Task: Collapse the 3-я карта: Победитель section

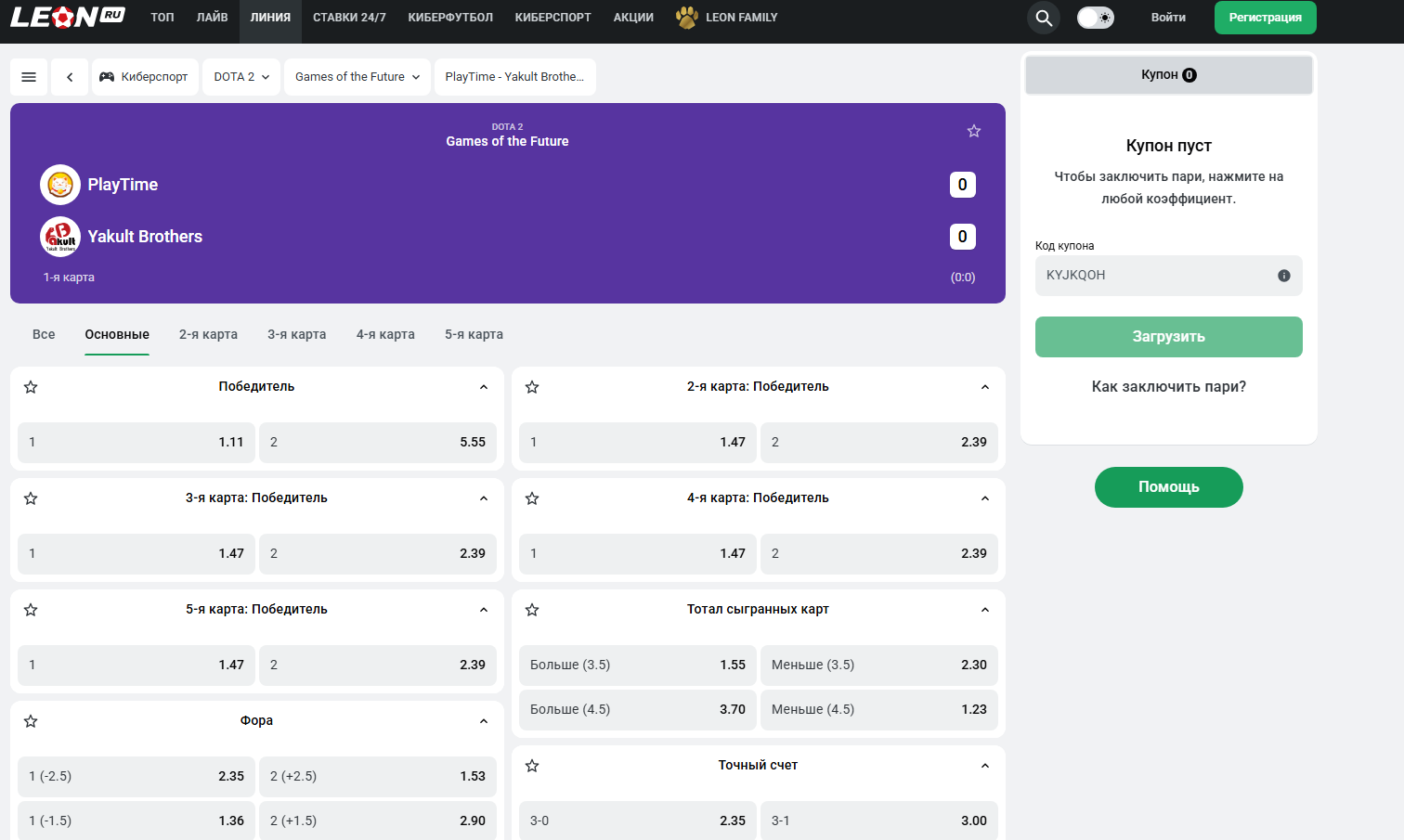Action: [x=484, y=498]
